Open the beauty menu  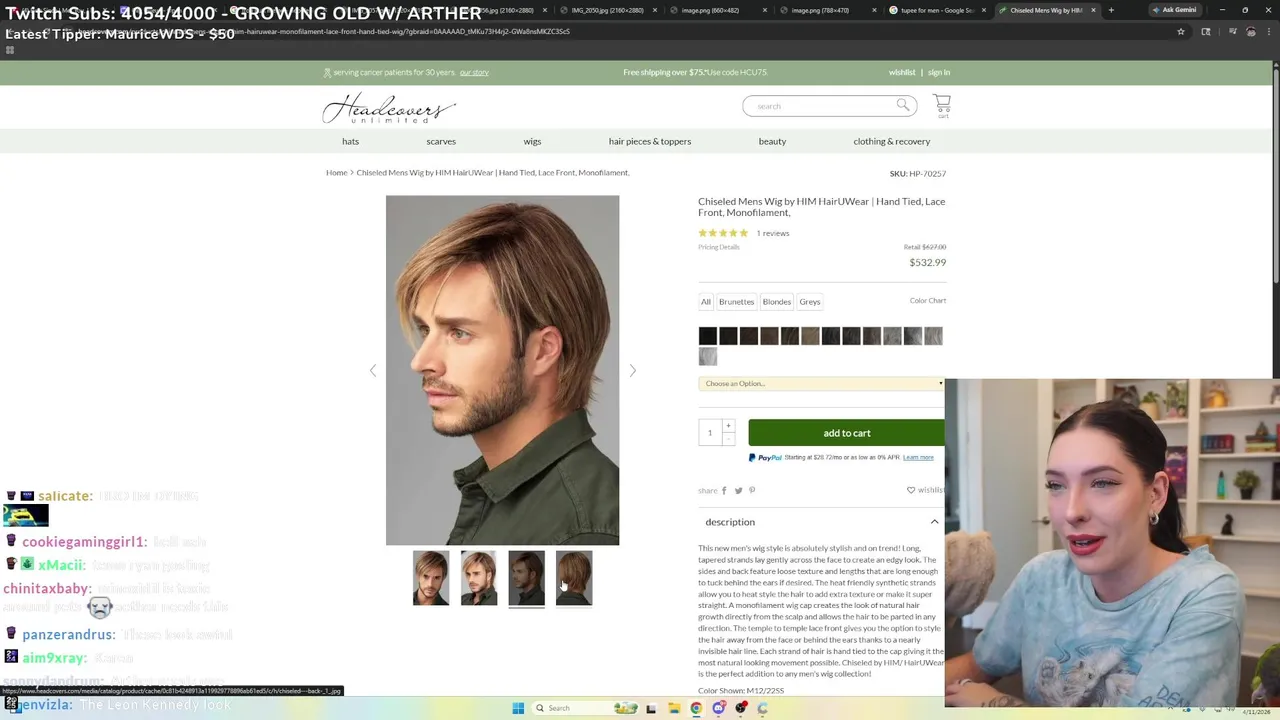click(772, 141)
